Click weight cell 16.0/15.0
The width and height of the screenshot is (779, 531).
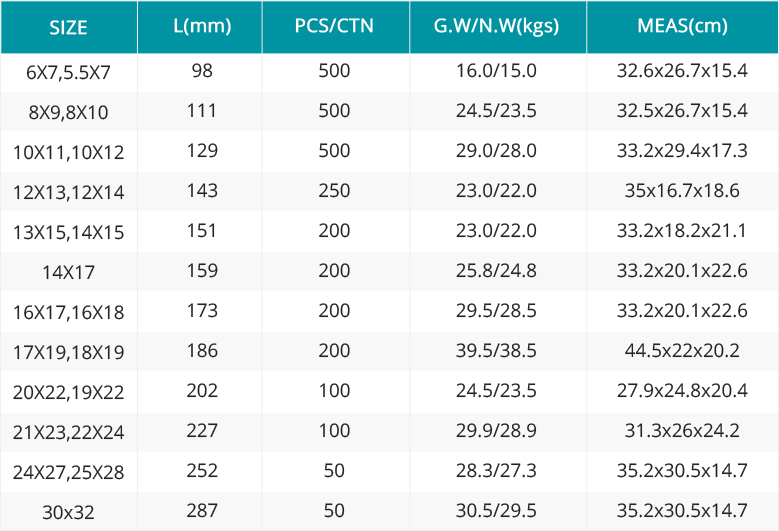(496, 71)
